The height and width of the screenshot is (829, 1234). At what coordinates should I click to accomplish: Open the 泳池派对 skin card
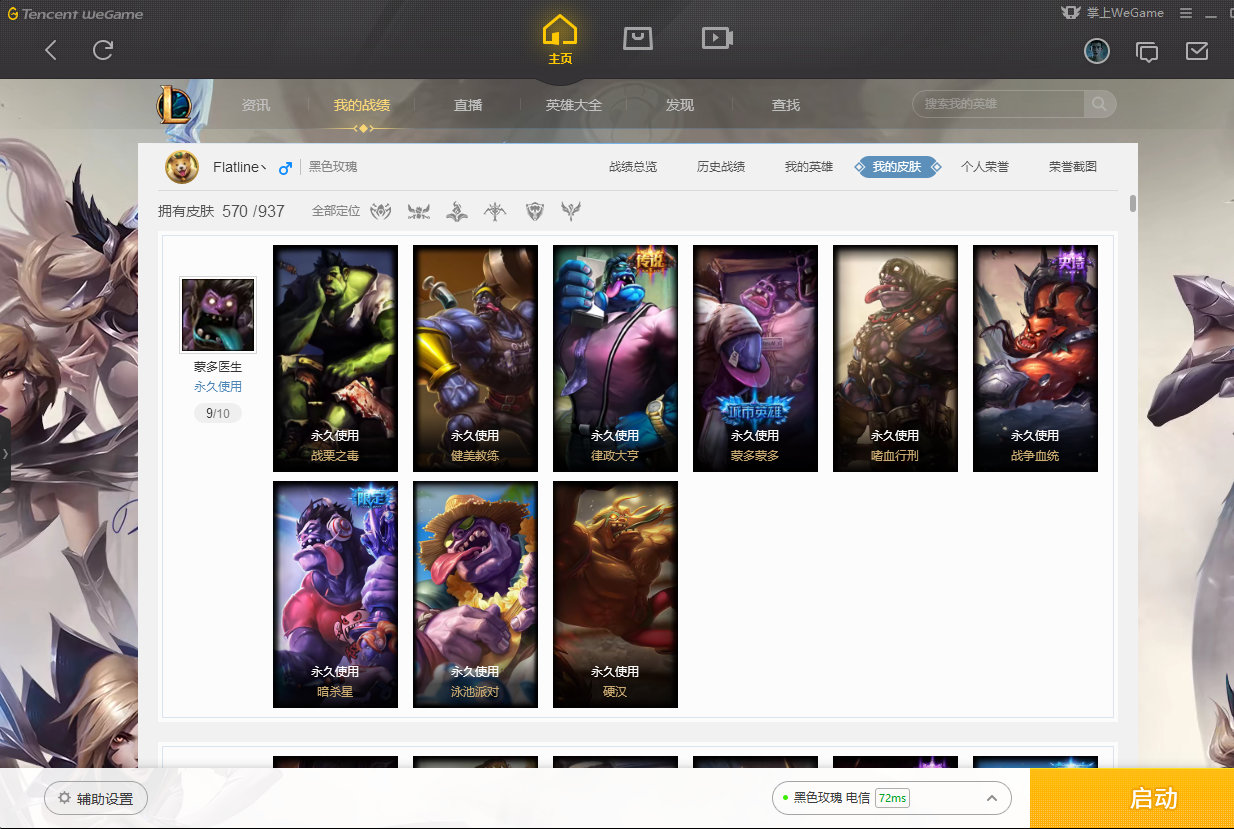pos(475,594)
